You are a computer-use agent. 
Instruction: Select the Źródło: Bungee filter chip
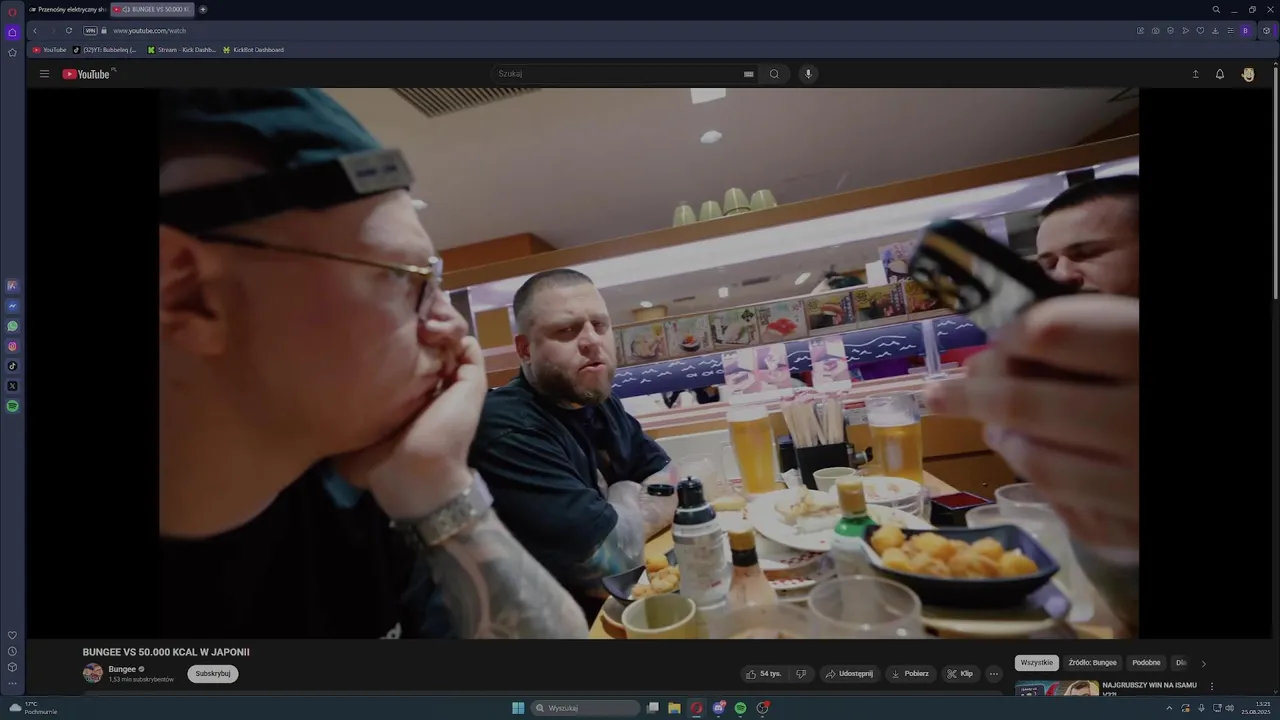(1092, 663)
